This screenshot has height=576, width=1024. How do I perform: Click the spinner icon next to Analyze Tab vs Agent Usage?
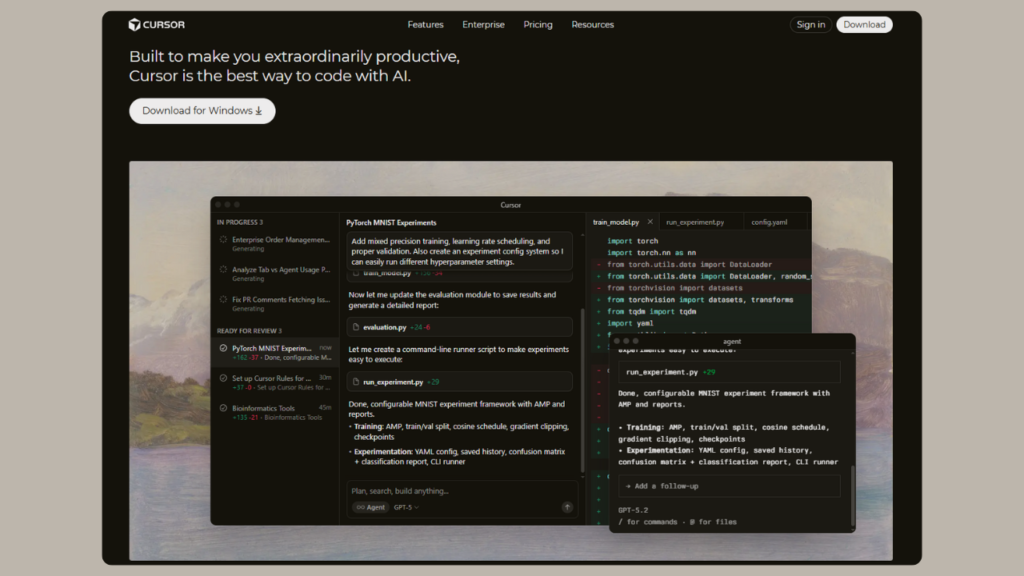pyautogui.click(x=223, y=269)
